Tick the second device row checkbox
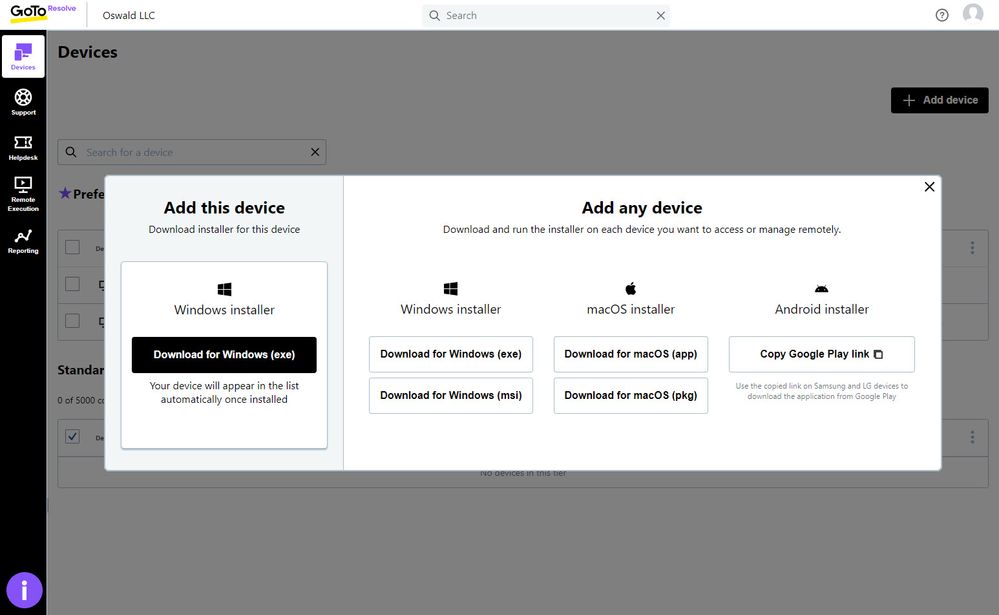This screenshot has height=615, width=999. click(x=73, y=321)
